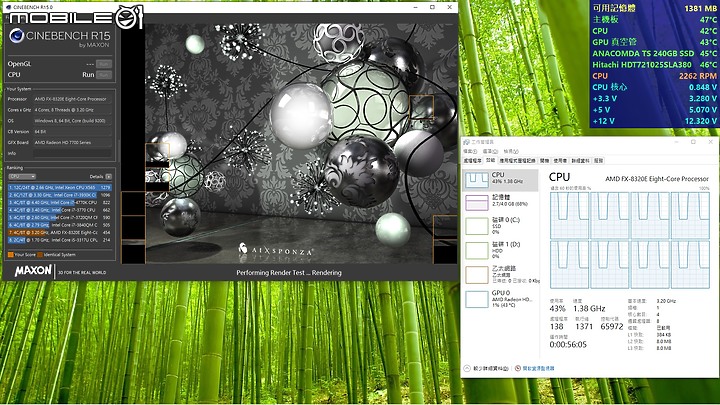The height and width of the screenshot is (405, 720).
Task: Click the Identical System legend swatch
Action: click(x=40, y=254)
